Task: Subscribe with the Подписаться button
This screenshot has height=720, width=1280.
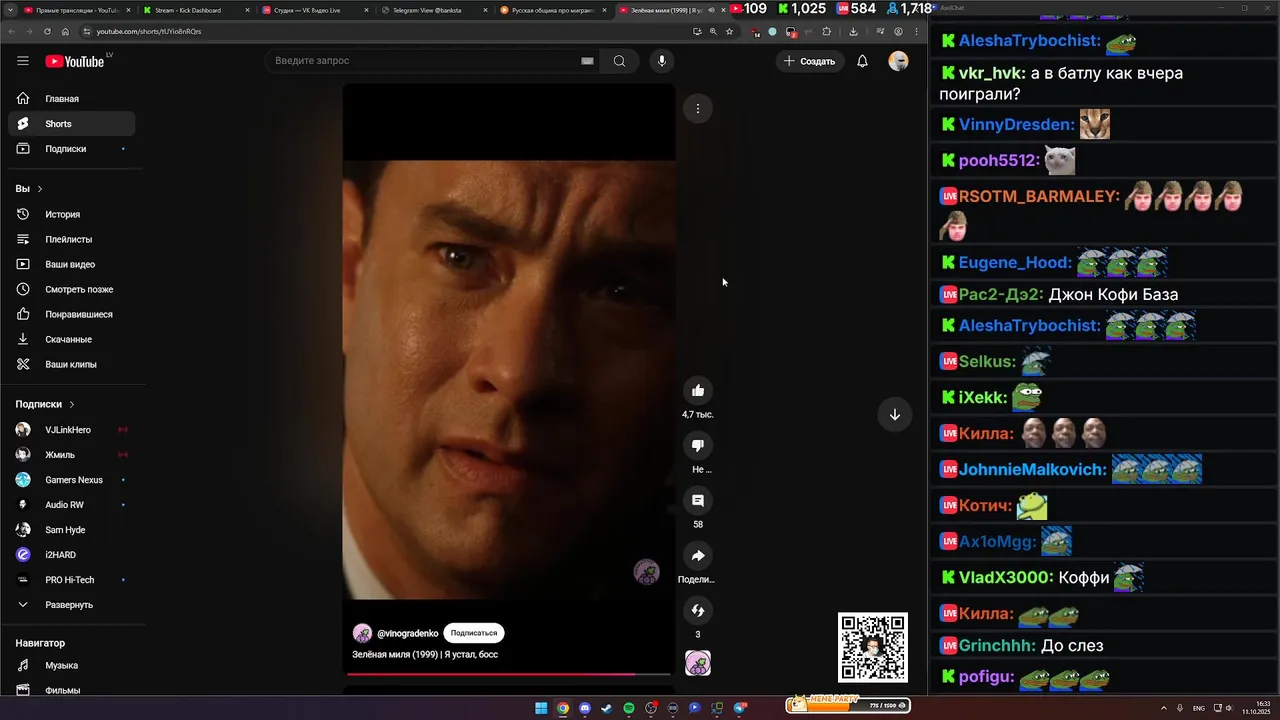Action: (474, 633)
